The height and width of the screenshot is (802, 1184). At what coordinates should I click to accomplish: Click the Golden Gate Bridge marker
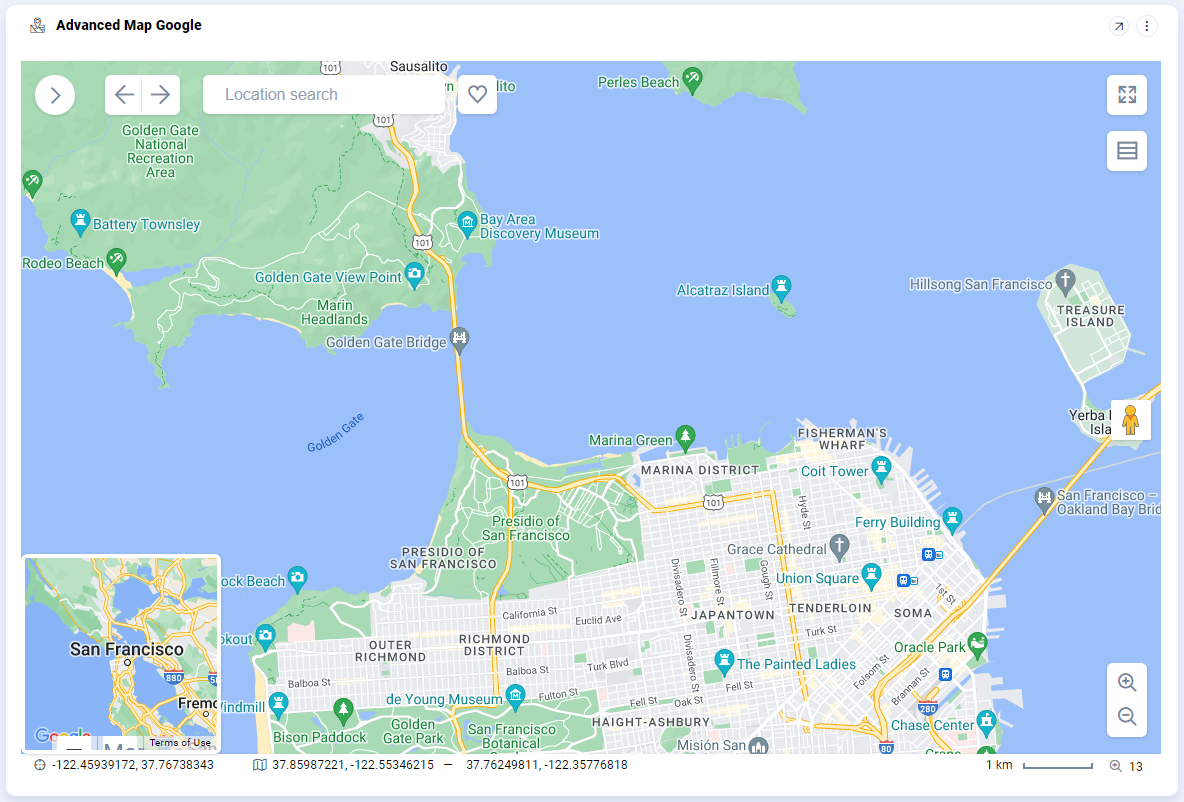pyautogui.click(x=459, y=339)
